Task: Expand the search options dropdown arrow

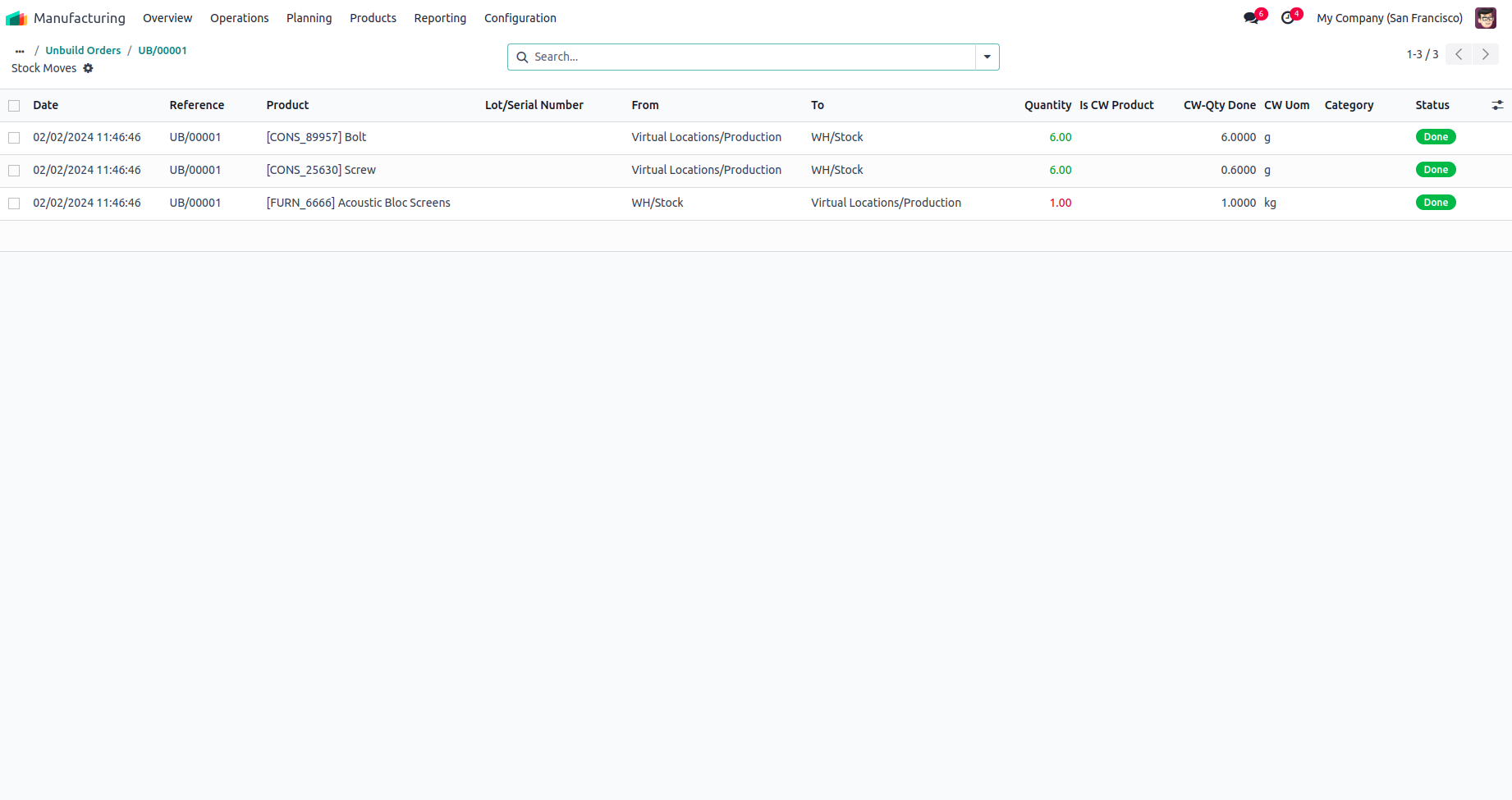Action: [x=987, y=57]
